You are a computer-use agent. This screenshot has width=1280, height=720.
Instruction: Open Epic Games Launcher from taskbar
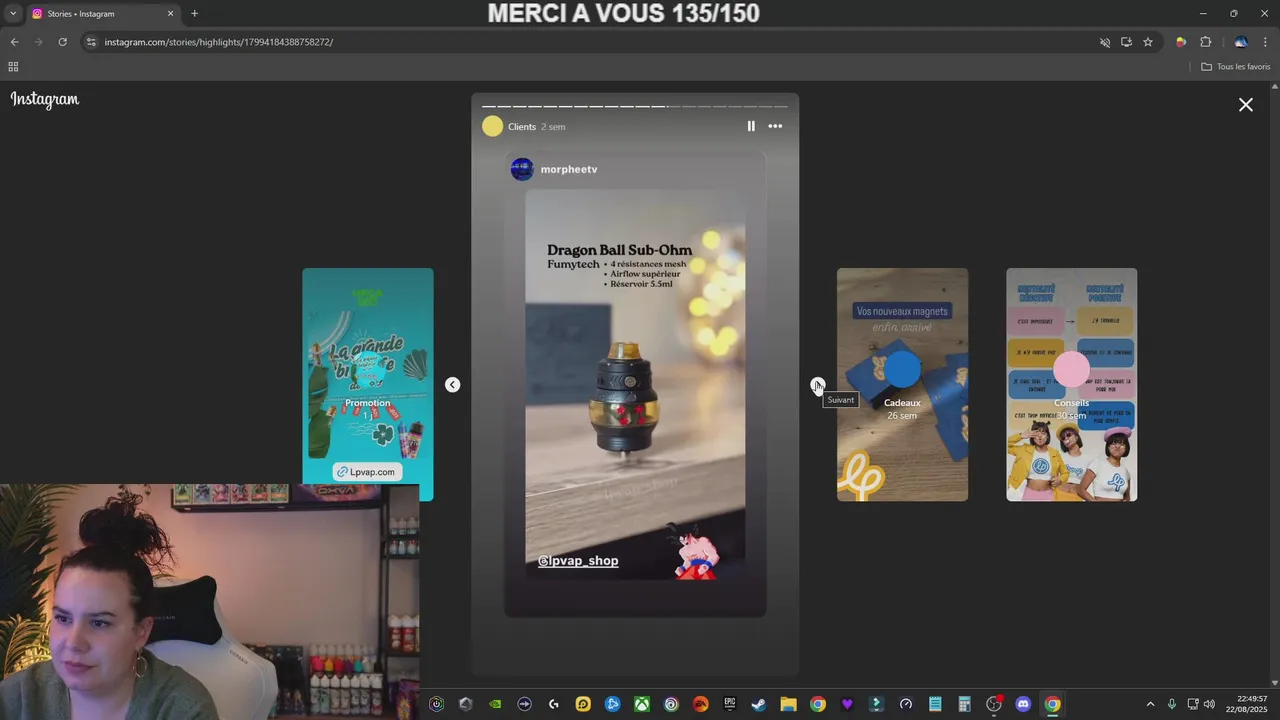[x=730, y=704]
